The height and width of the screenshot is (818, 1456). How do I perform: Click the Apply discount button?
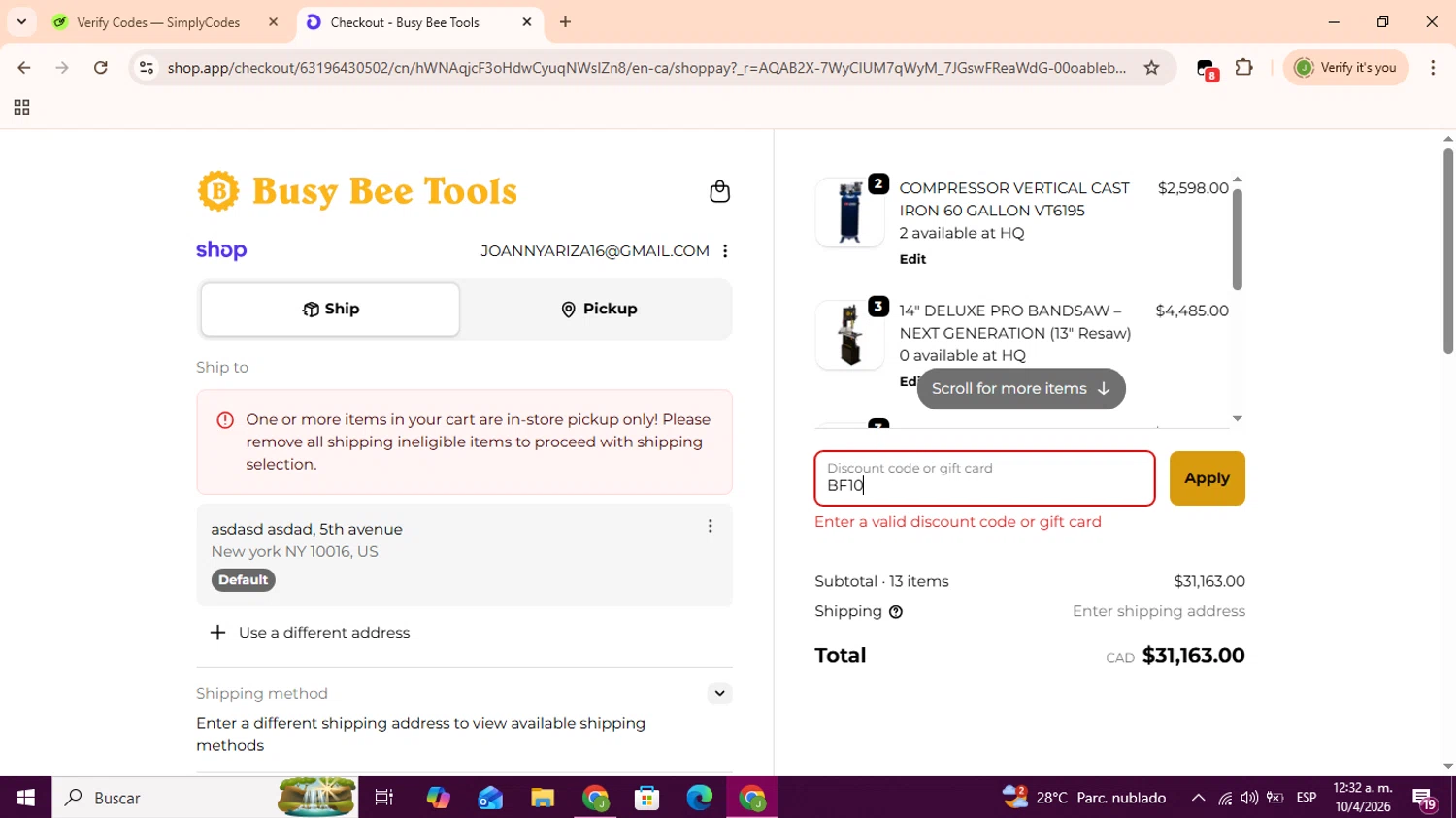pos(1207,478)
